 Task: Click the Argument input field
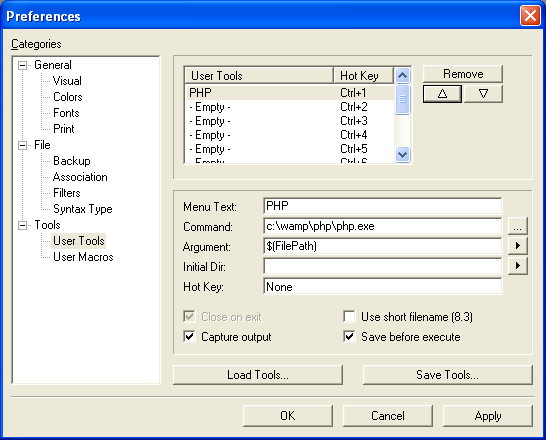[x=383, y=246]
